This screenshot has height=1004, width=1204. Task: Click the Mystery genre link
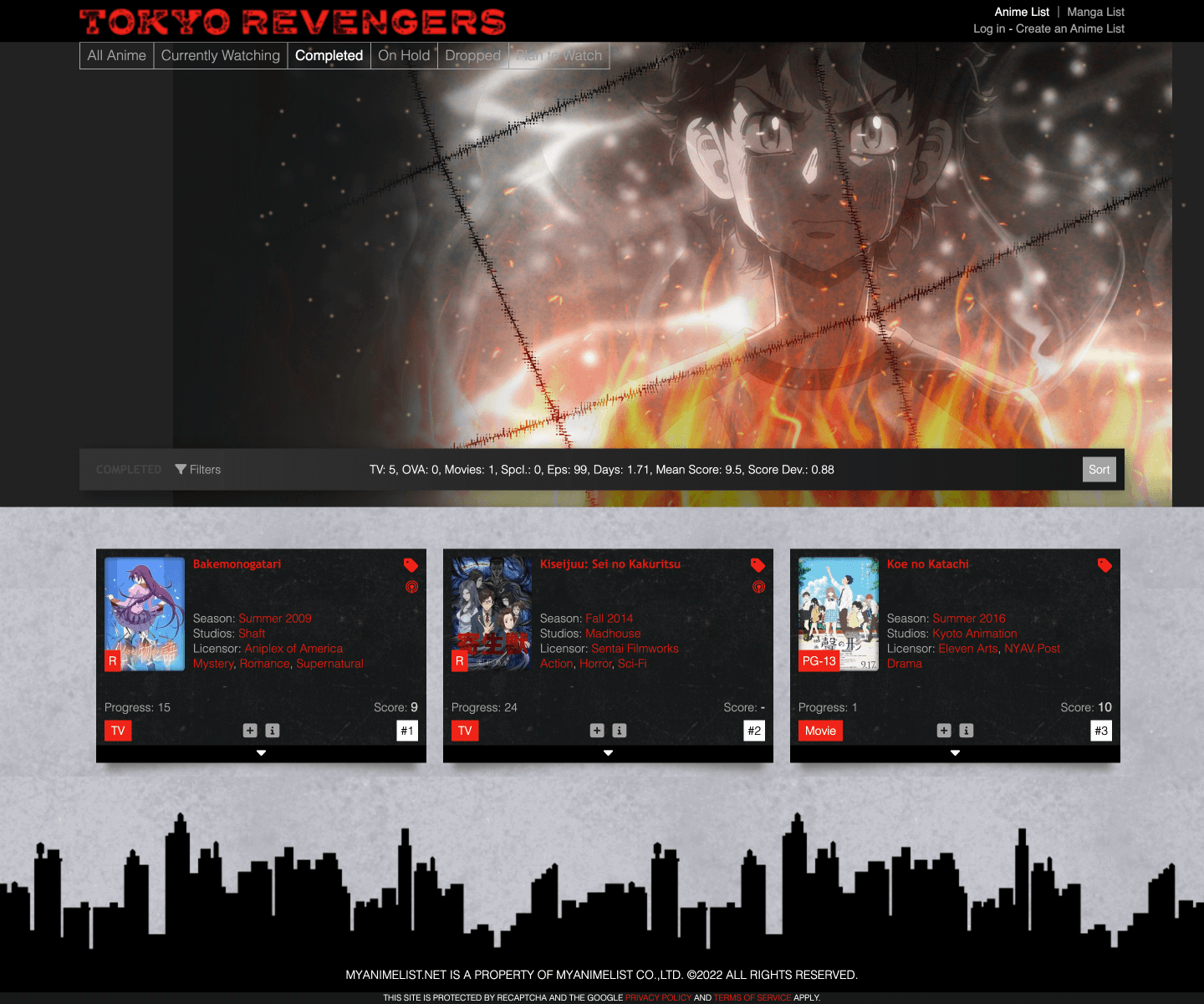click(213, 664)
